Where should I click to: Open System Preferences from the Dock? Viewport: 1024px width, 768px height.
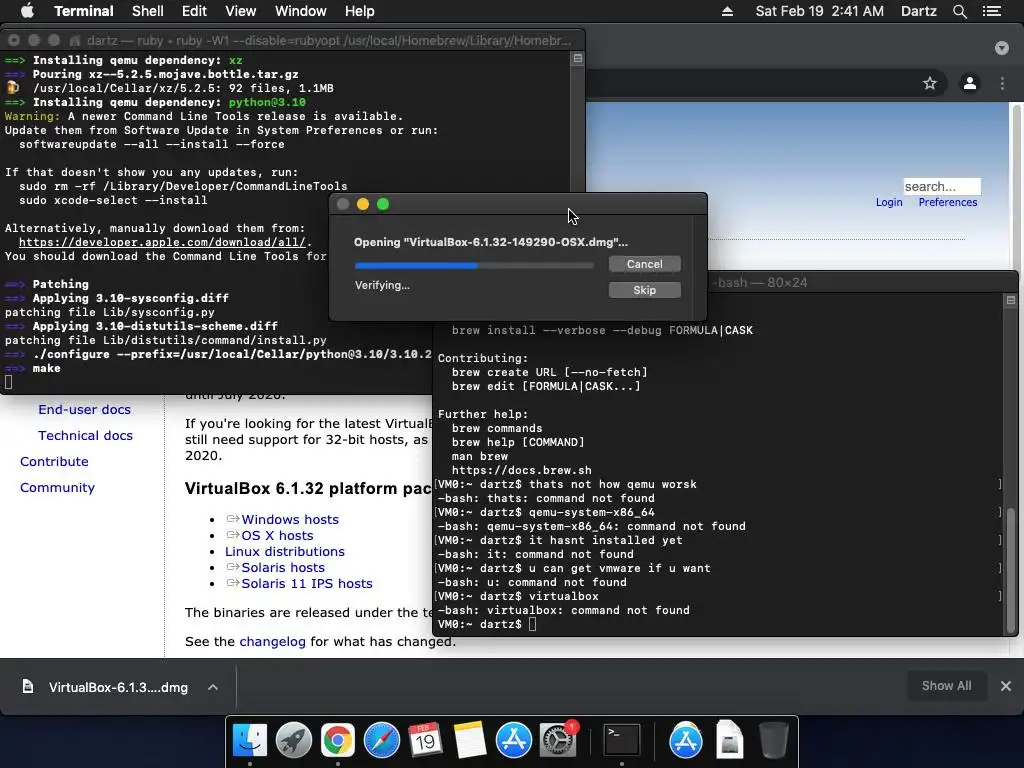[x=558, y=740]
